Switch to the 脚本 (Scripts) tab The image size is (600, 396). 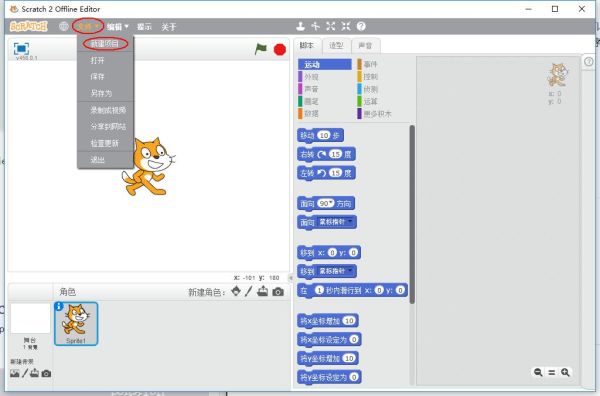pyautogui.click(x=307, y=46)
